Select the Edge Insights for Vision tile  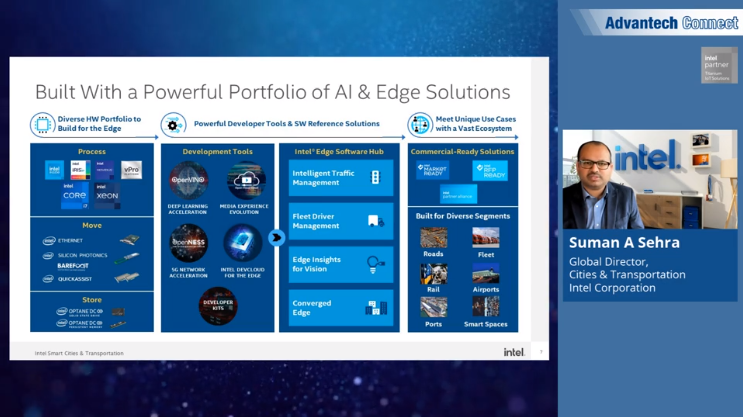click(341, 264)
